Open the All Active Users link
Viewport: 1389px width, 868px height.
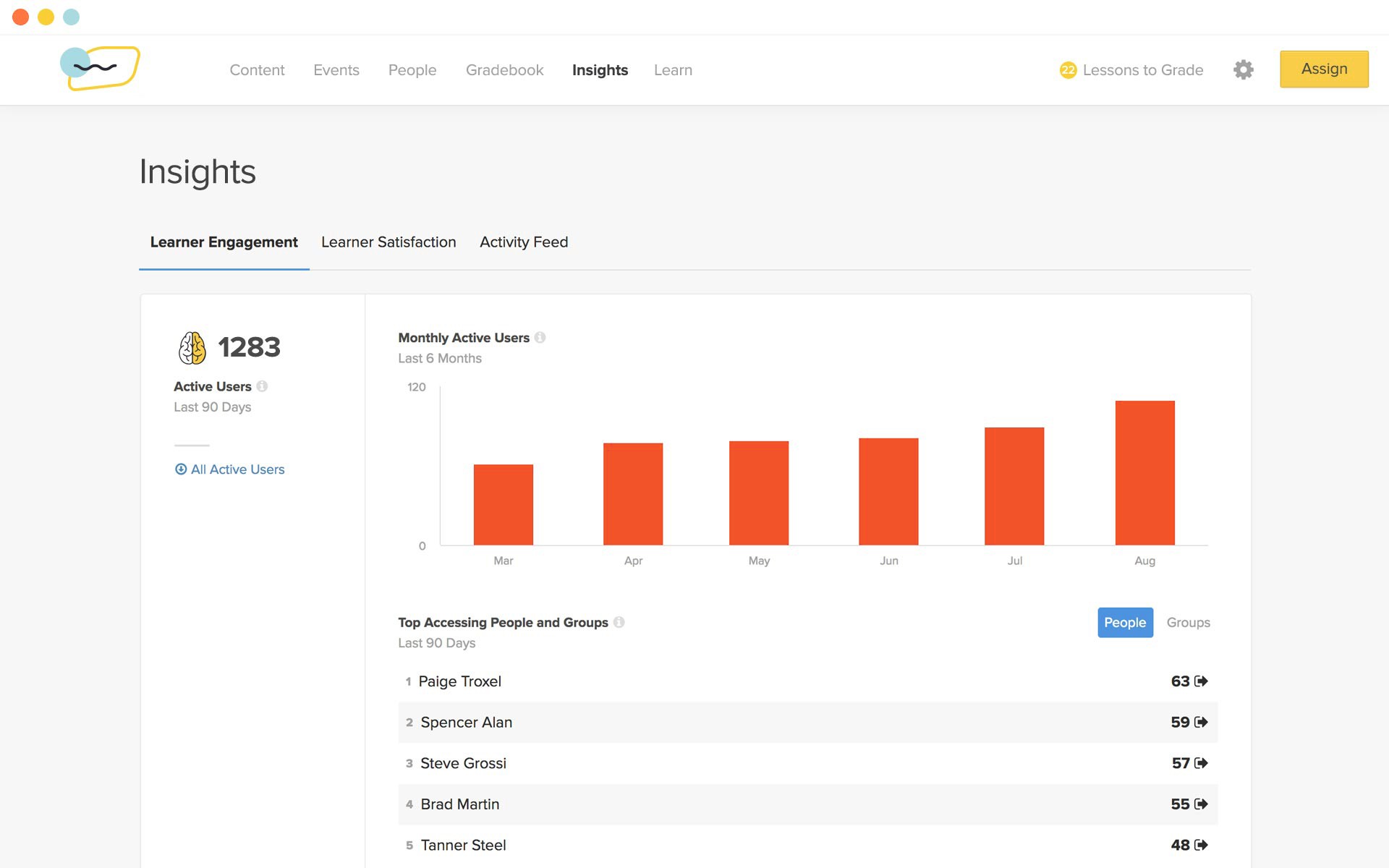tap(237, 469)
